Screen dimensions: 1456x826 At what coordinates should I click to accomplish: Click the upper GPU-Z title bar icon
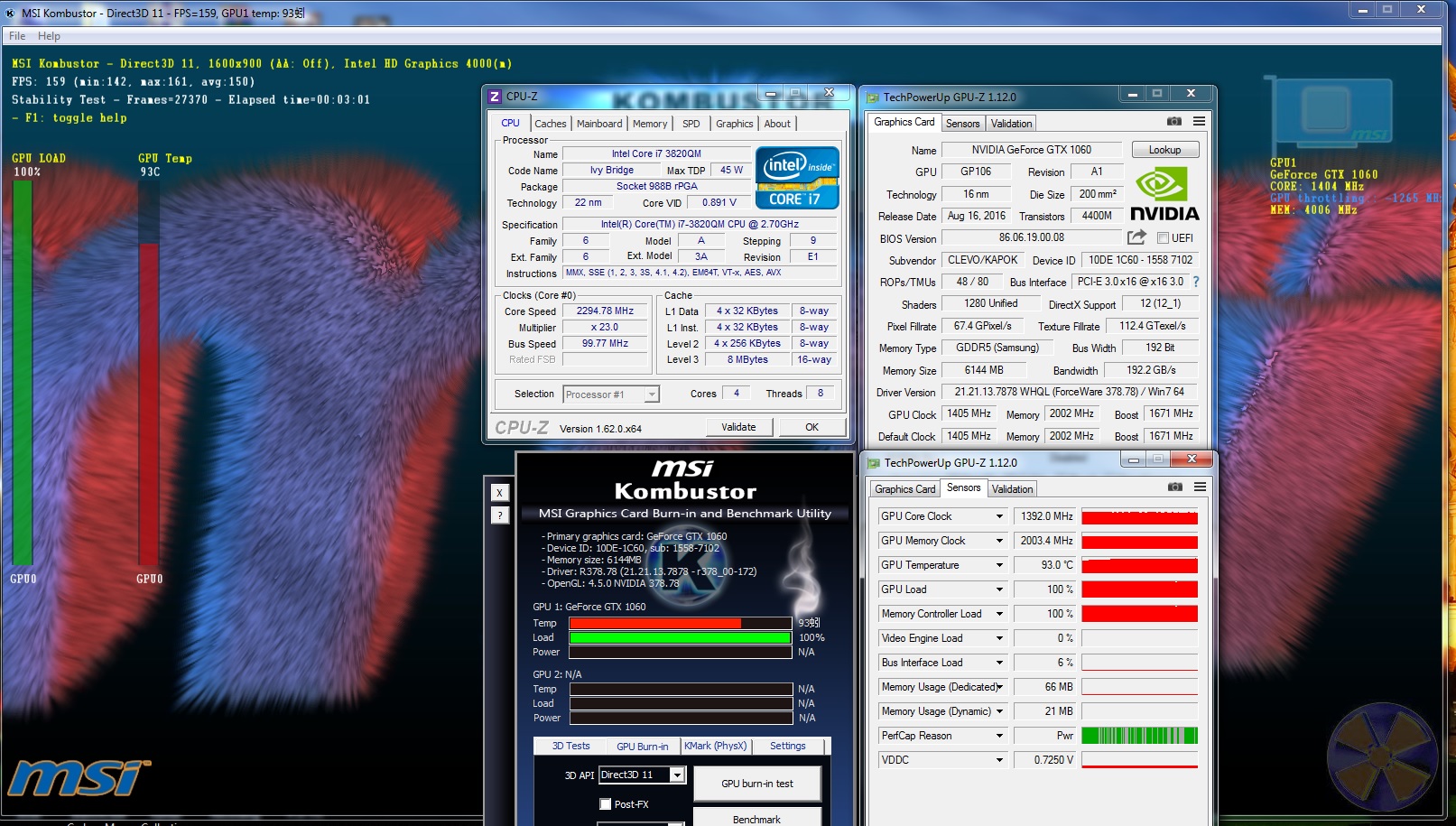point(872,97)
